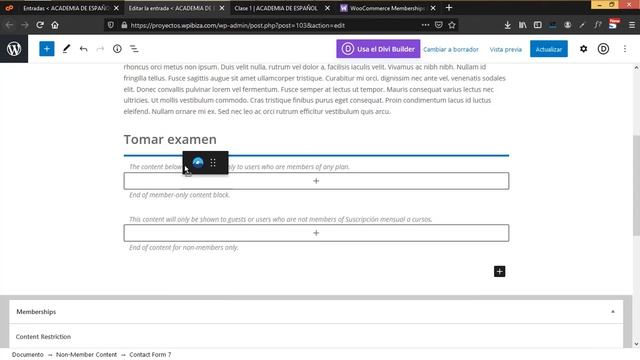This screenshot has height=360, width=640.
Task: Undo the last editor change
Action: pos(84,49)
